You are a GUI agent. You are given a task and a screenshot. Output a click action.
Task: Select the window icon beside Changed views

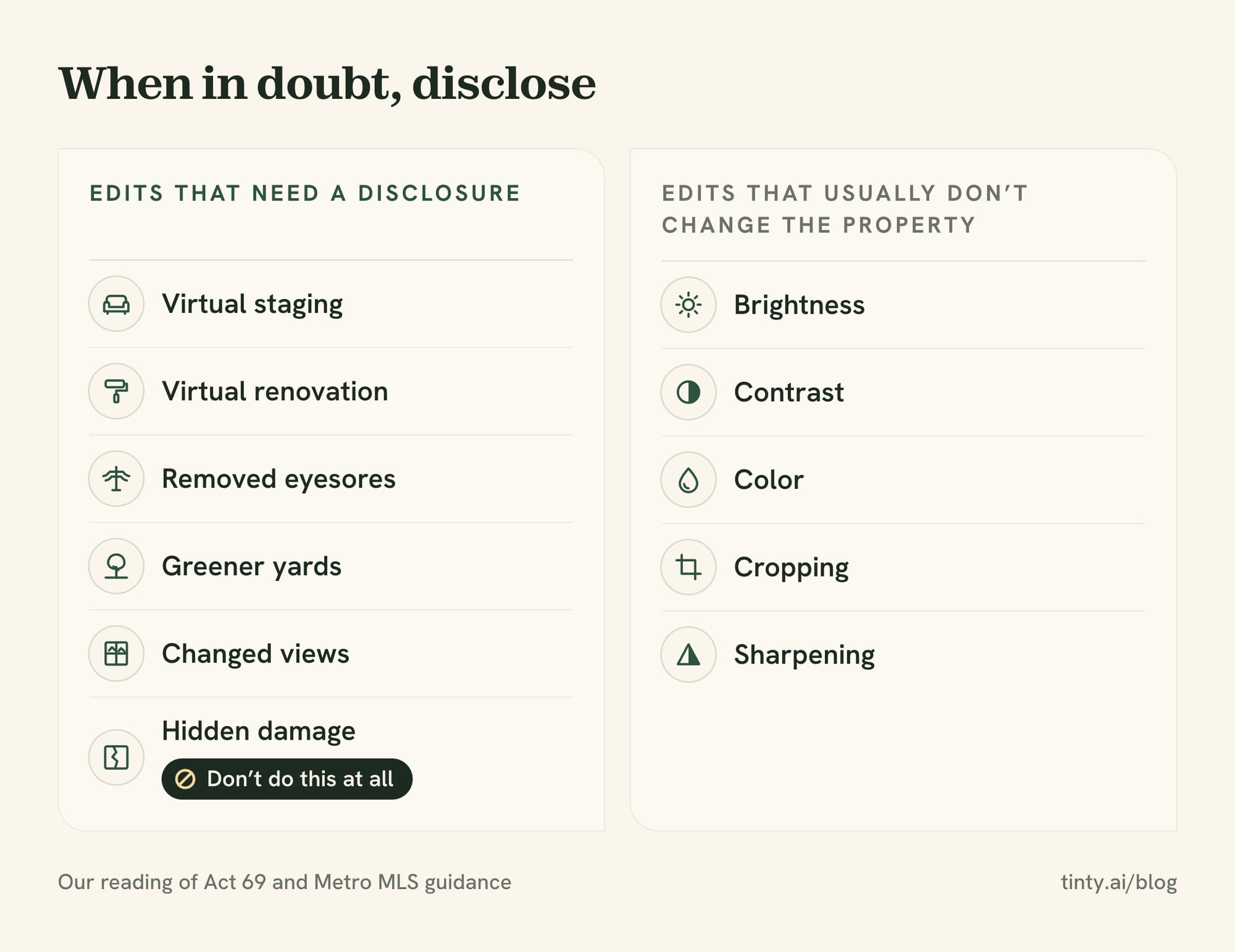click(x=116, y=654)
